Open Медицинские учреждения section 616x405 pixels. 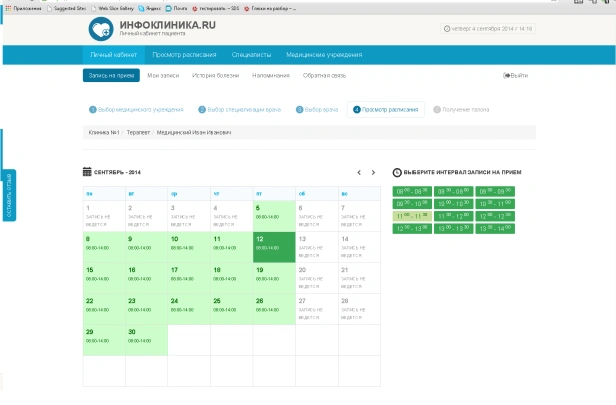(x=324, y=55)
